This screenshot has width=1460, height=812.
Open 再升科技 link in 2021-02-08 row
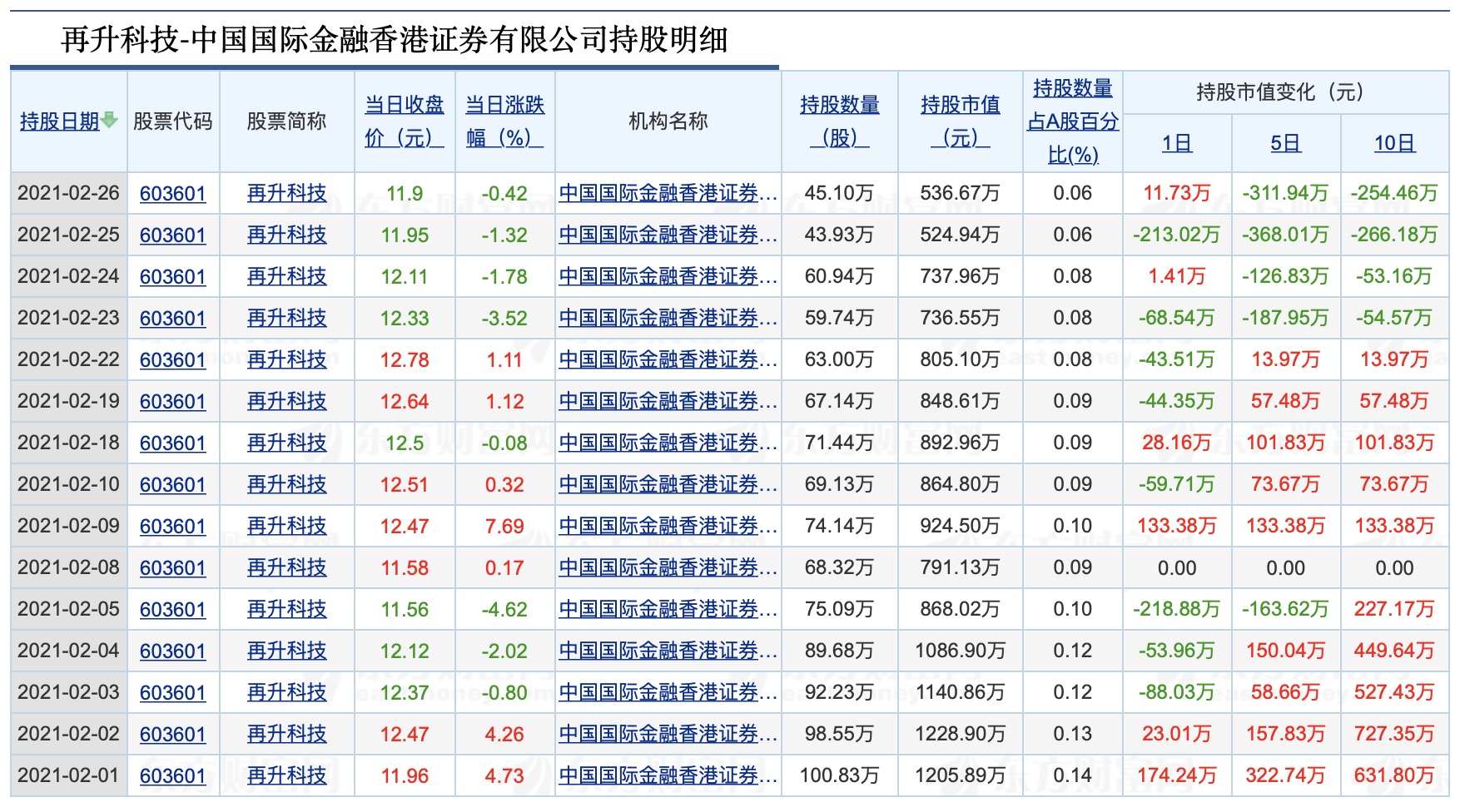pos(287,568)
